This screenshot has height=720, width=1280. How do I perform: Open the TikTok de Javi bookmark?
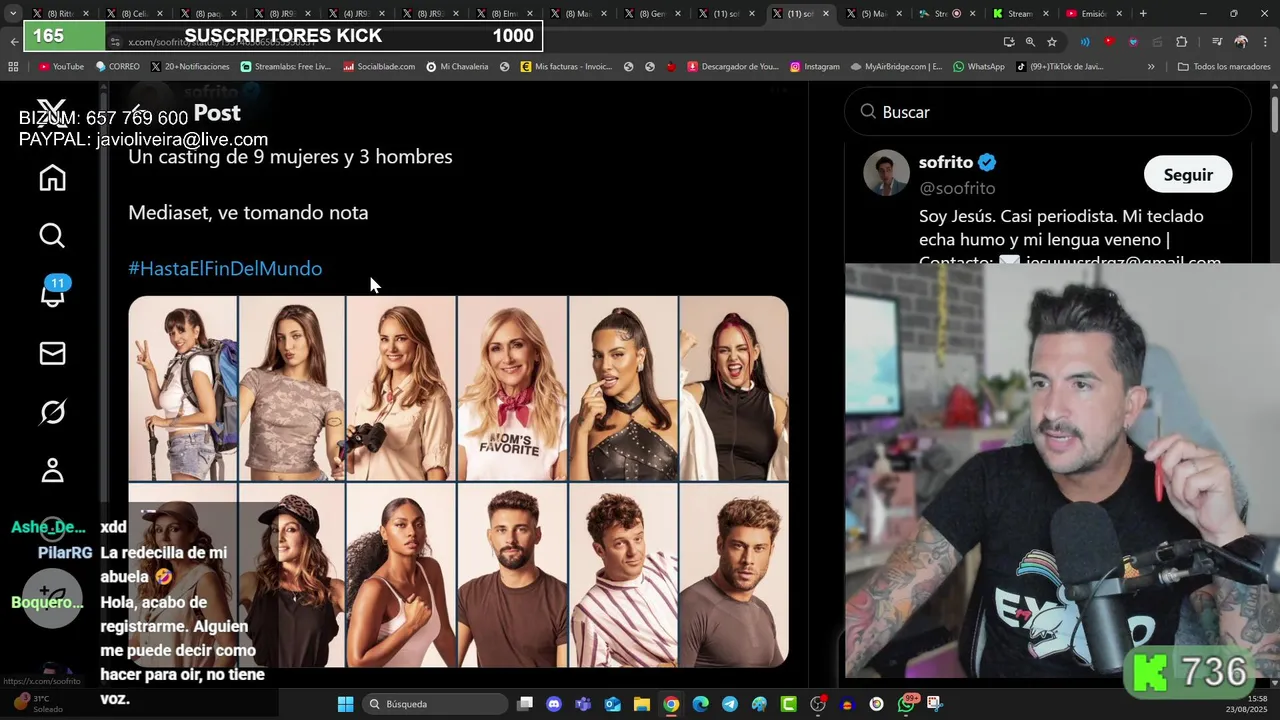(x=1059, y=67)
